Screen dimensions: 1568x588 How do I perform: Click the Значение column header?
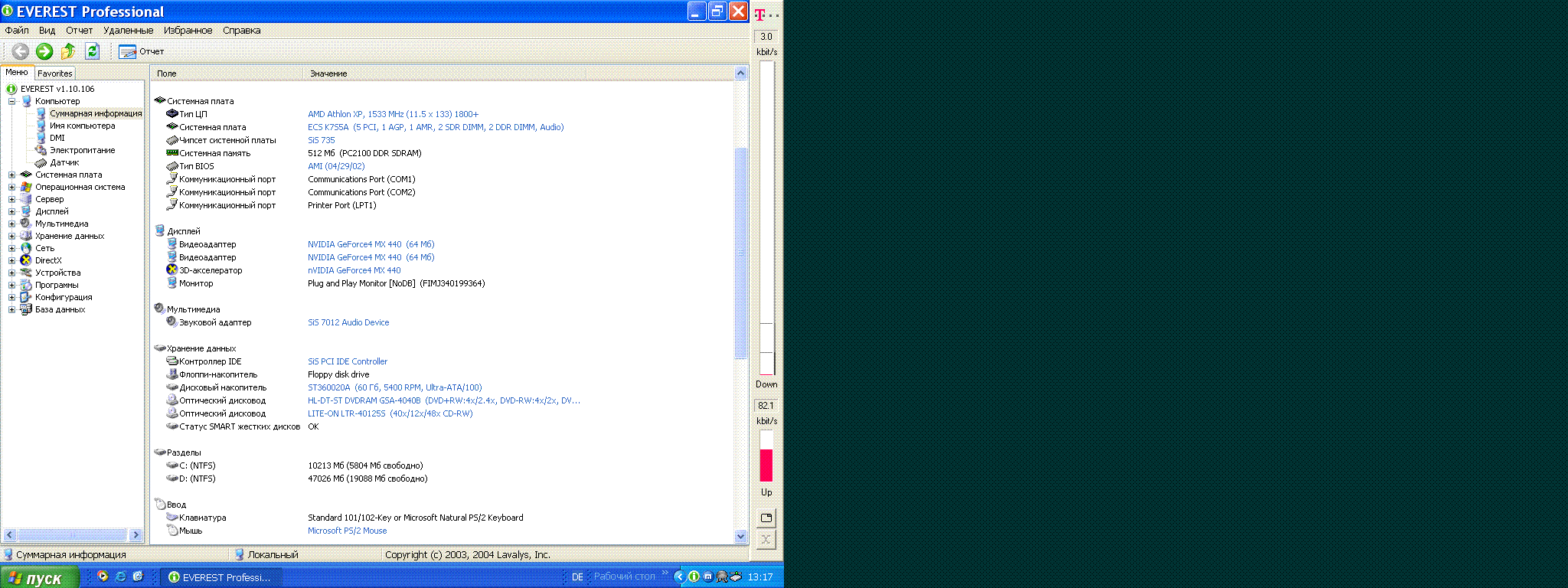[444, 73]
